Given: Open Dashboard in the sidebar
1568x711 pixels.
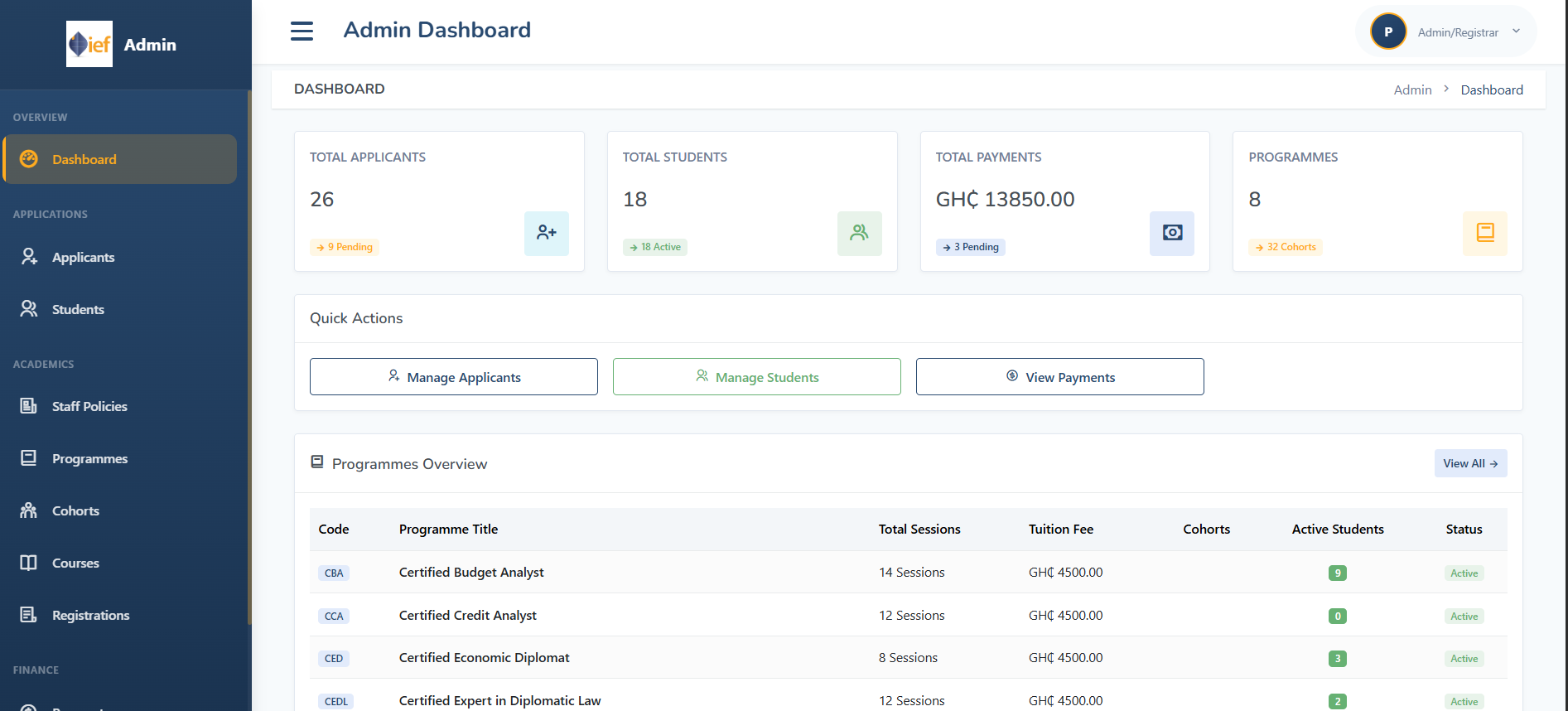Looking at the screenshot, I should (84, 159).
